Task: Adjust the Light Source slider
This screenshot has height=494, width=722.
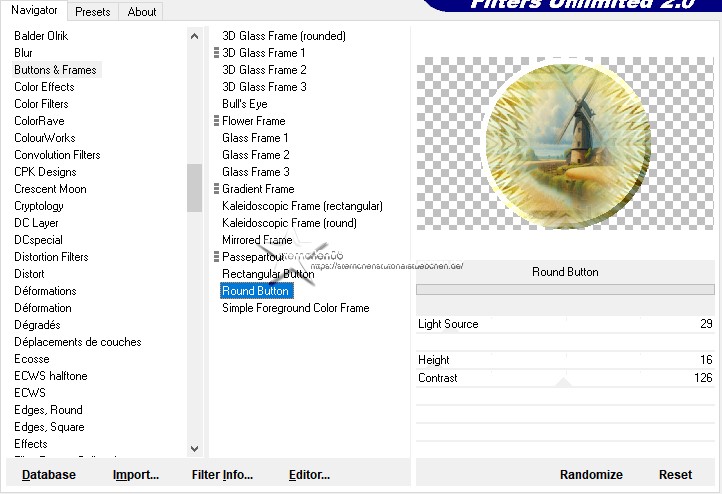Action: (565, 324)
